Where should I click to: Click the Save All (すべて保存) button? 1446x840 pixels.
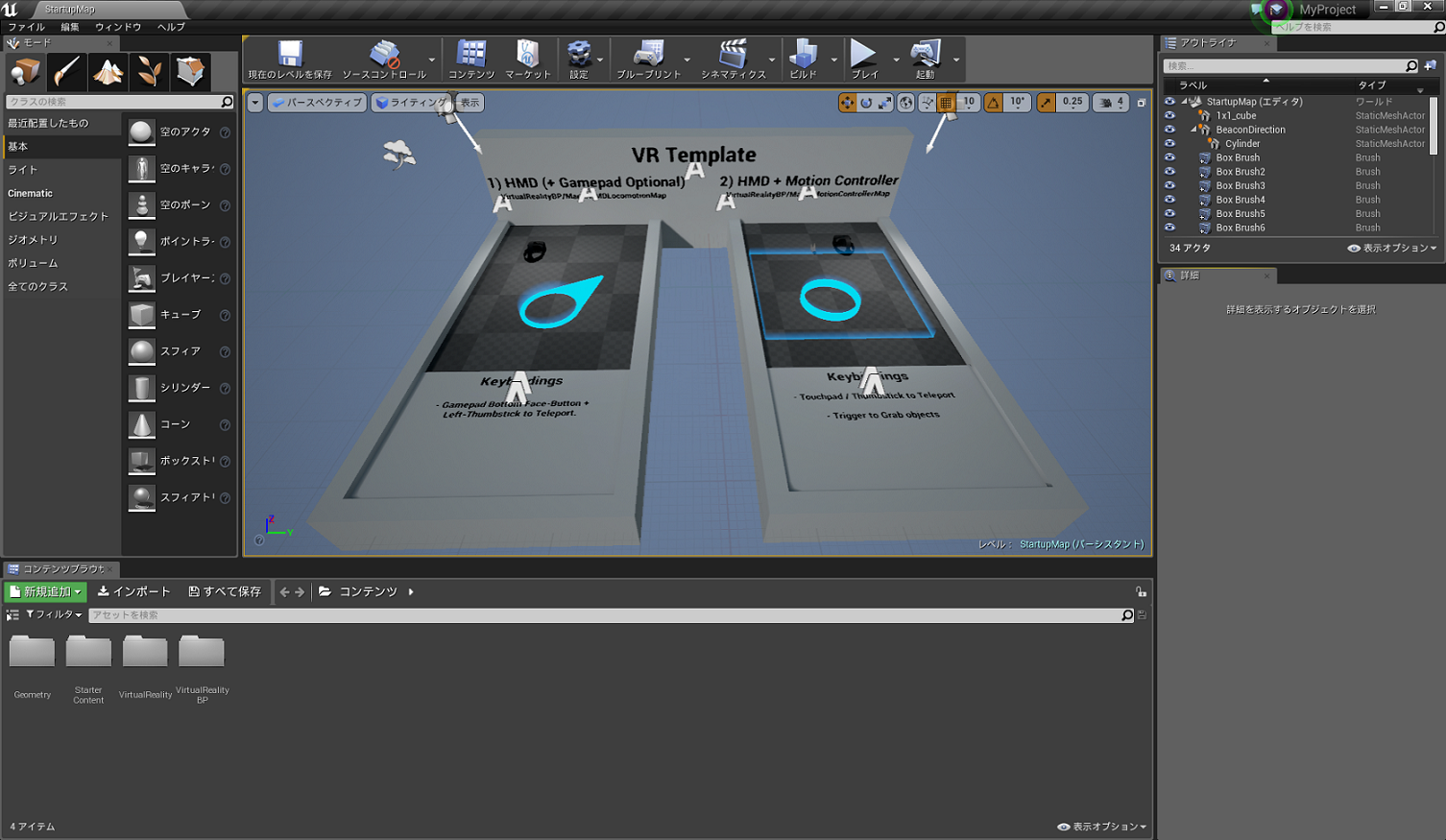[x=225, y=592]
